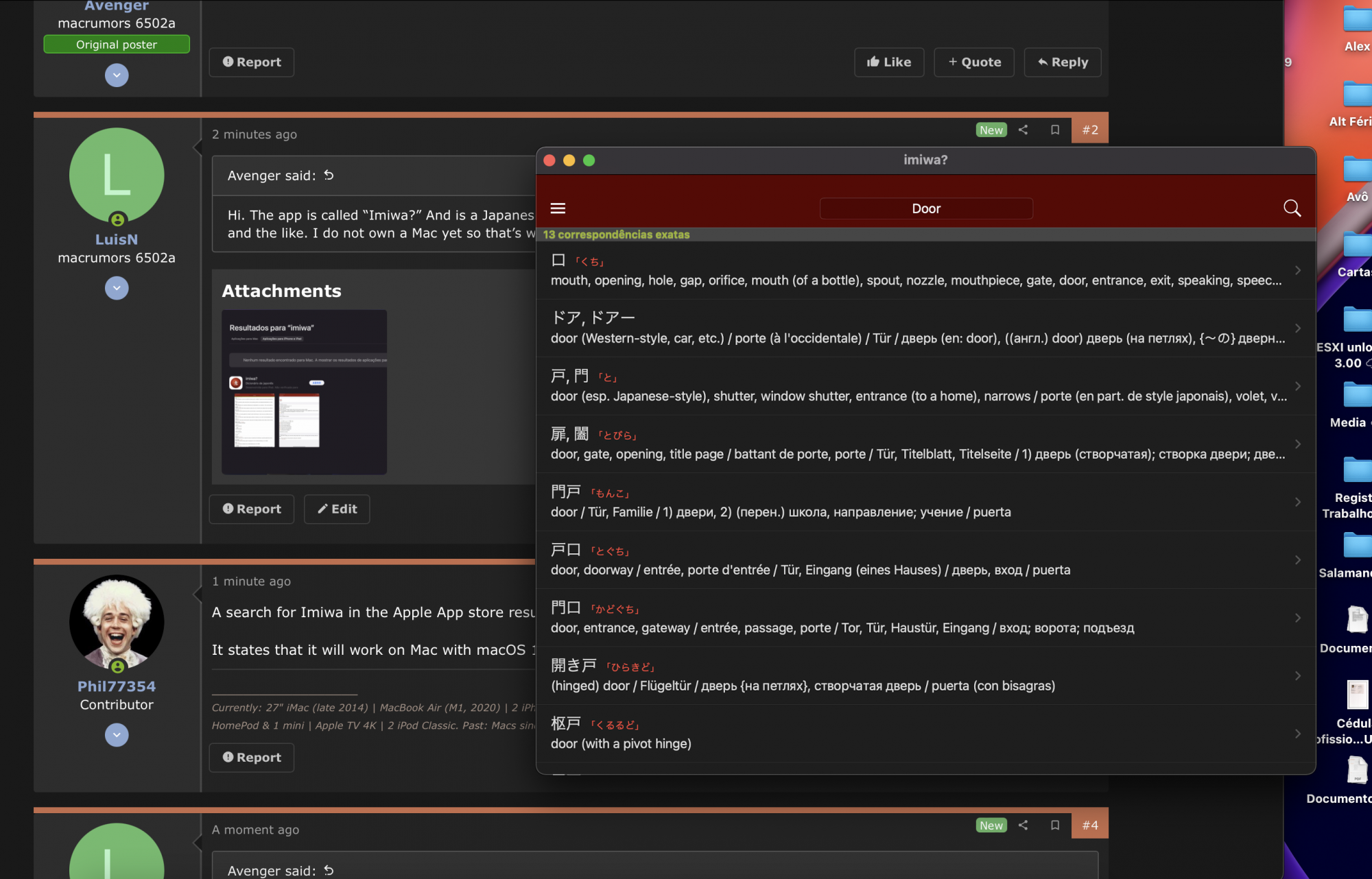Bookmark post #4
This screenshot has height=879, width=1372.
[1055, 825]
